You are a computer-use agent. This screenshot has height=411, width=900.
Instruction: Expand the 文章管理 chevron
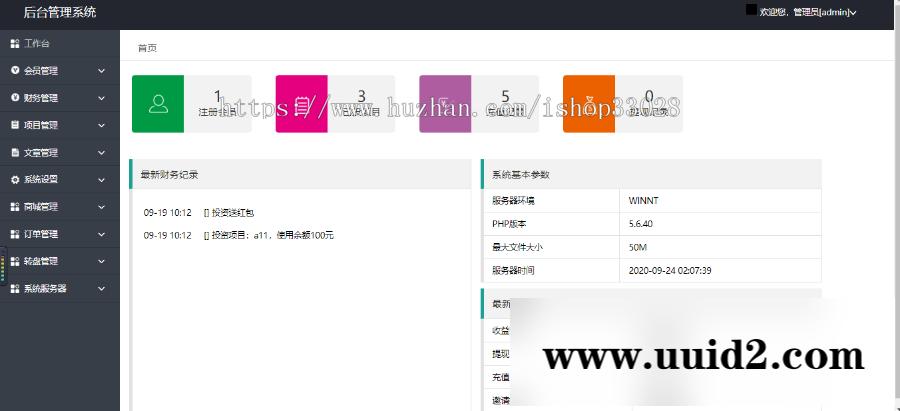[x=102, y=153]
